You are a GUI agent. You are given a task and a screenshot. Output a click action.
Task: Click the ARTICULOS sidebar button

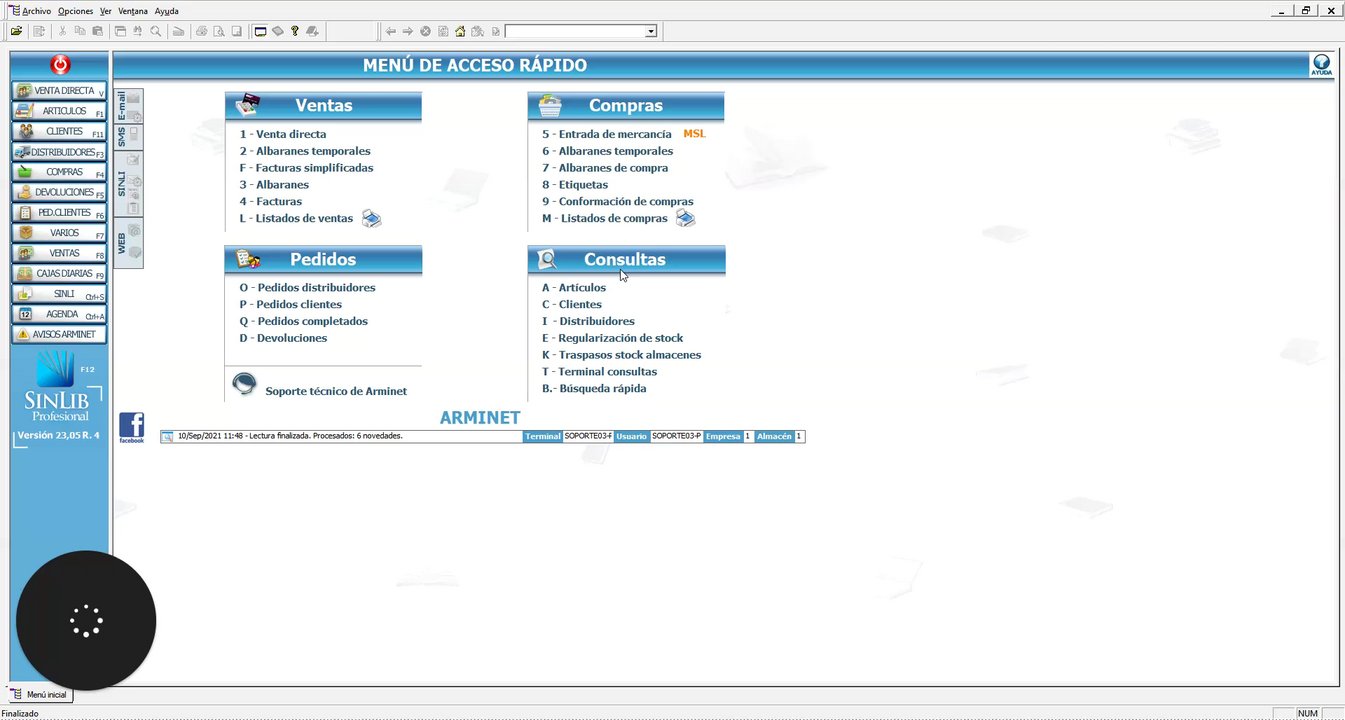pos(59,111)
